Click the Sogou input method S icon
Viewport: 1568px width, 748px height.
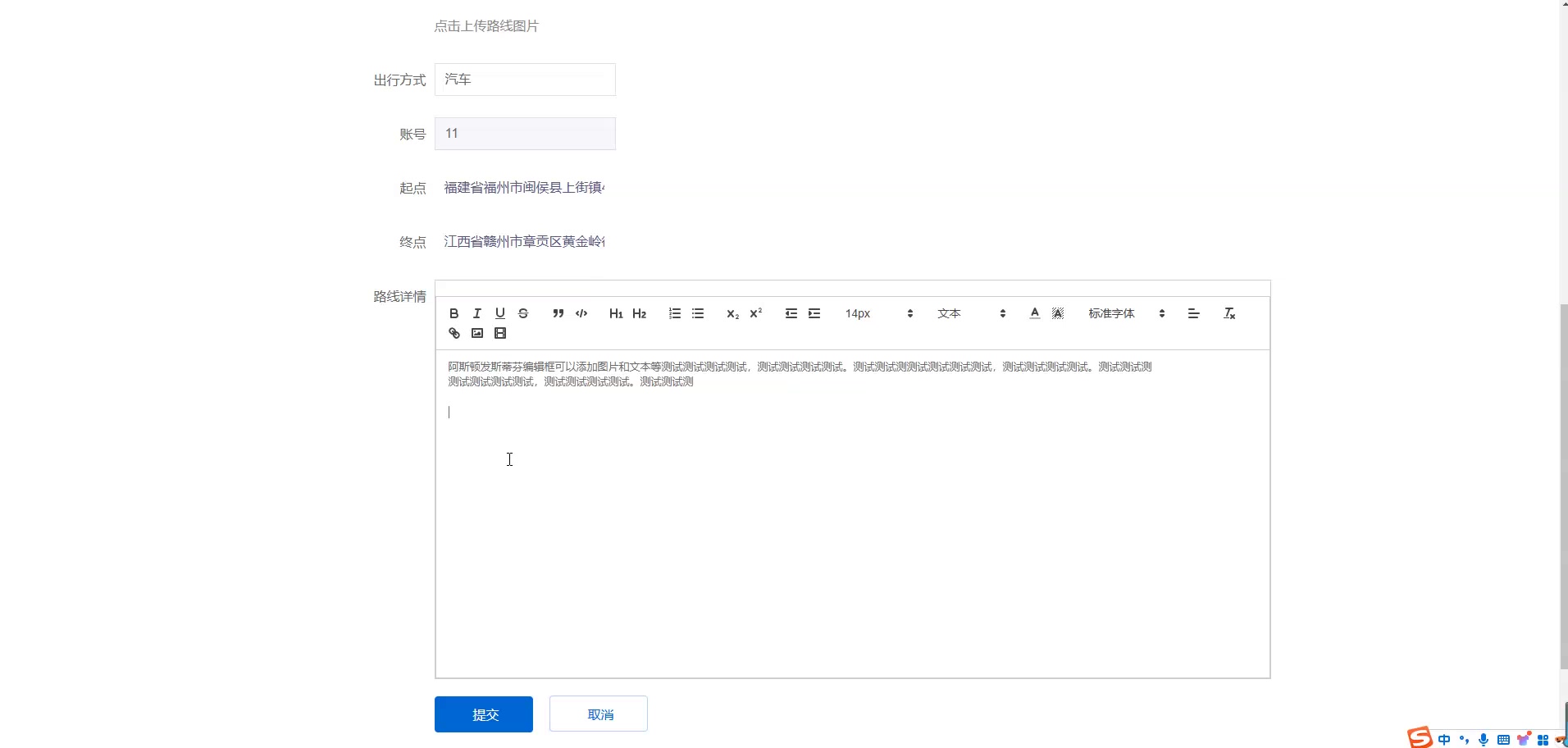[x=1420, y=737]
